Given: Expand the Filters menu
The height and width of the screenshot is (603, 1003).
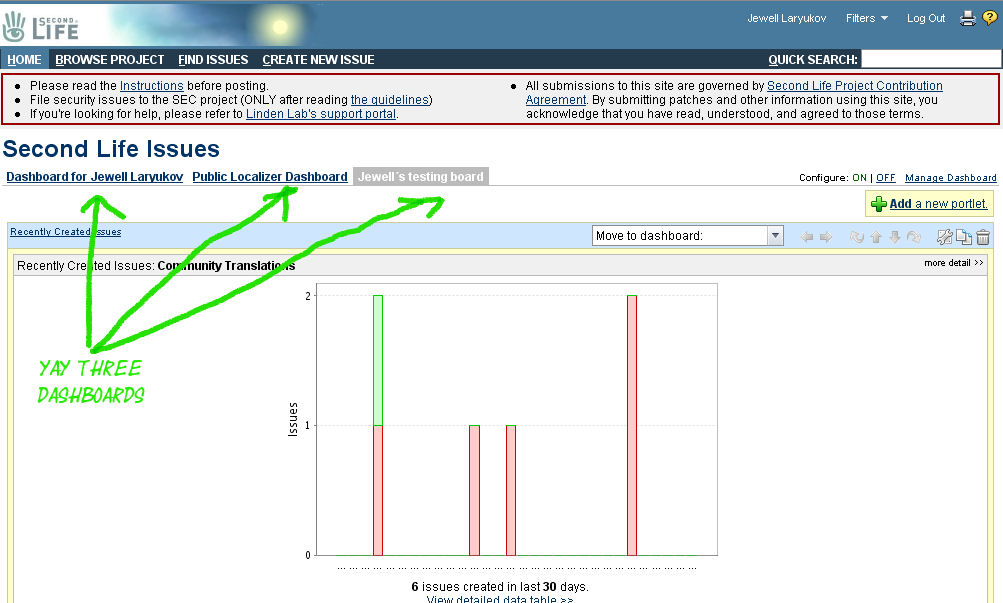Looking at the screenshot, I should (866, 18).
